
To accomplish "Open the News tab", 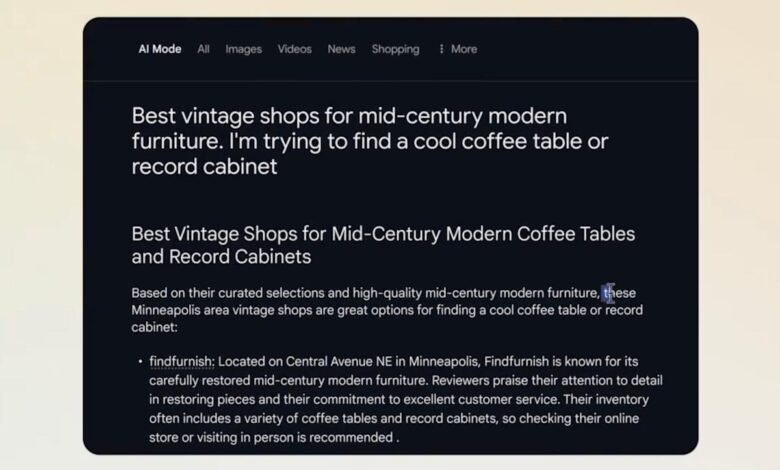I will tap(341, 49).
